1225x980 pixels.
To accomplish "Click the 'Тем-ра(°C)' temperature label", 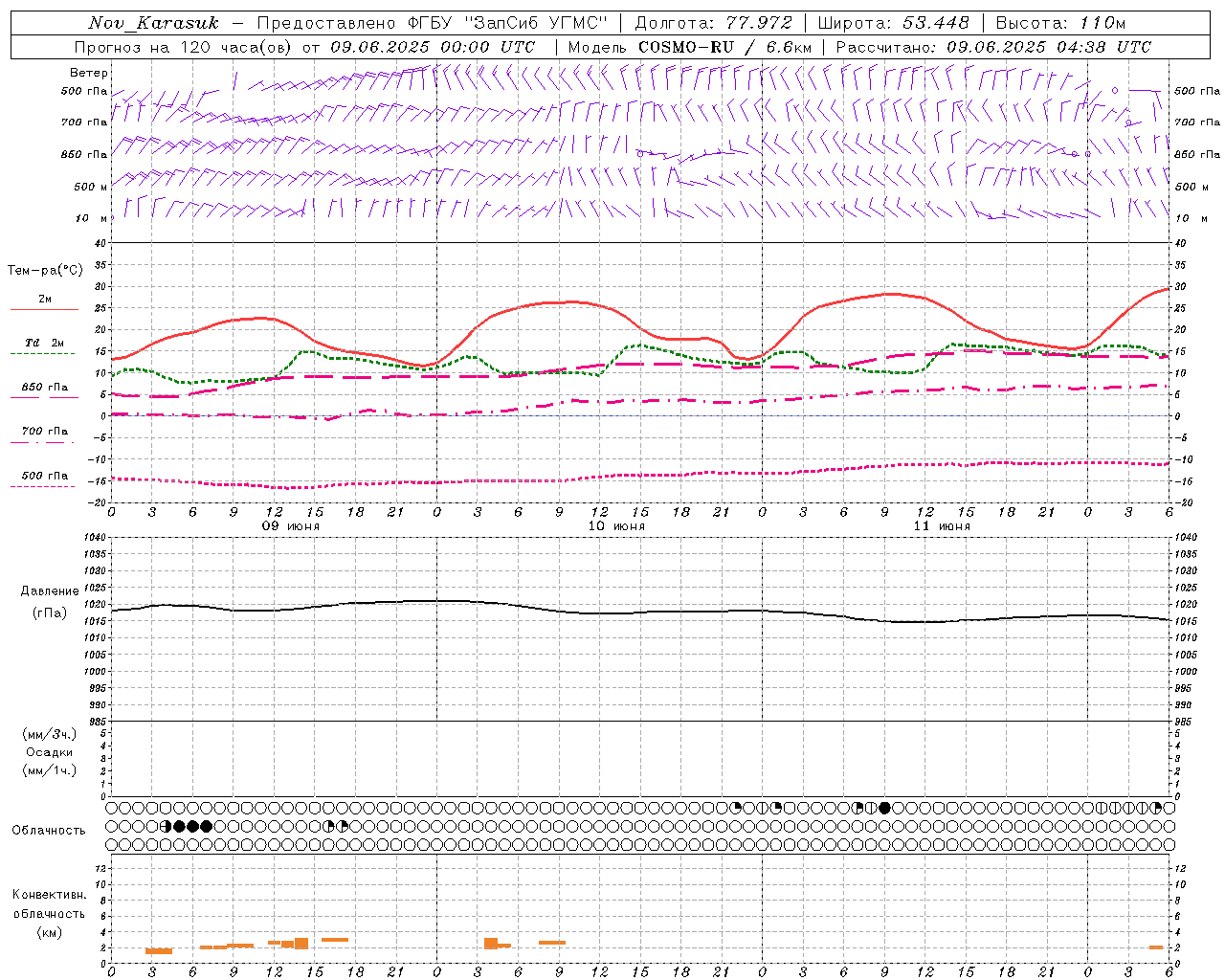I will point(45,271).
